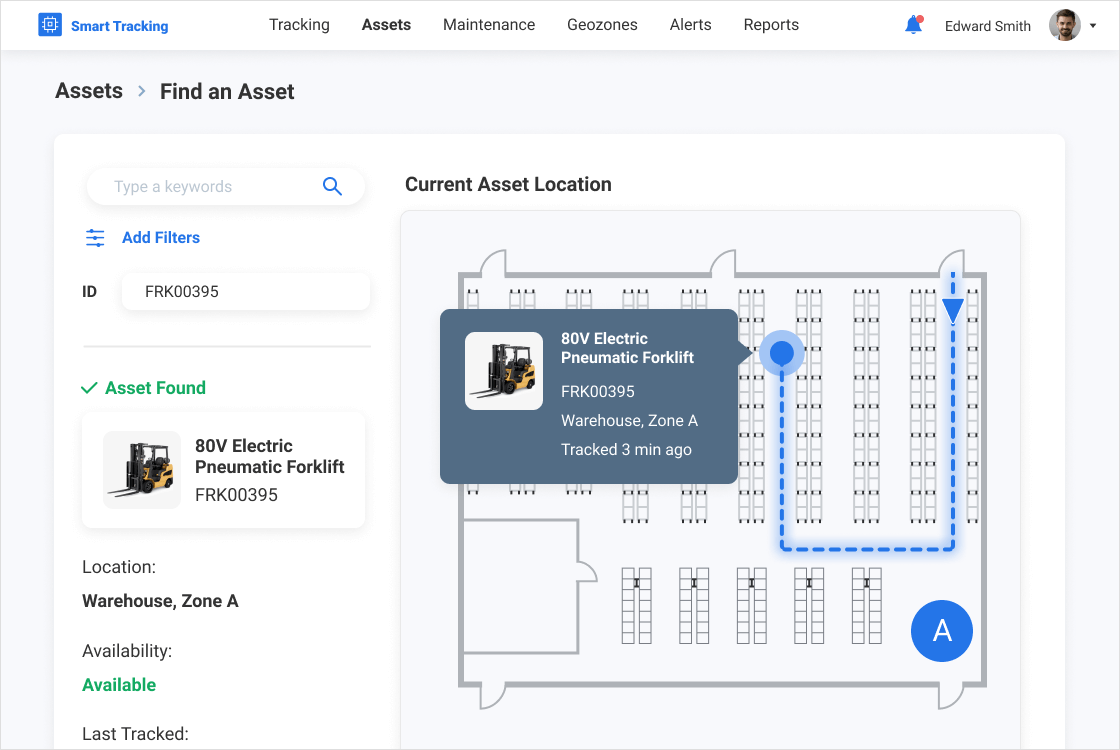Click the Zone A circle marker

[941, 631]
